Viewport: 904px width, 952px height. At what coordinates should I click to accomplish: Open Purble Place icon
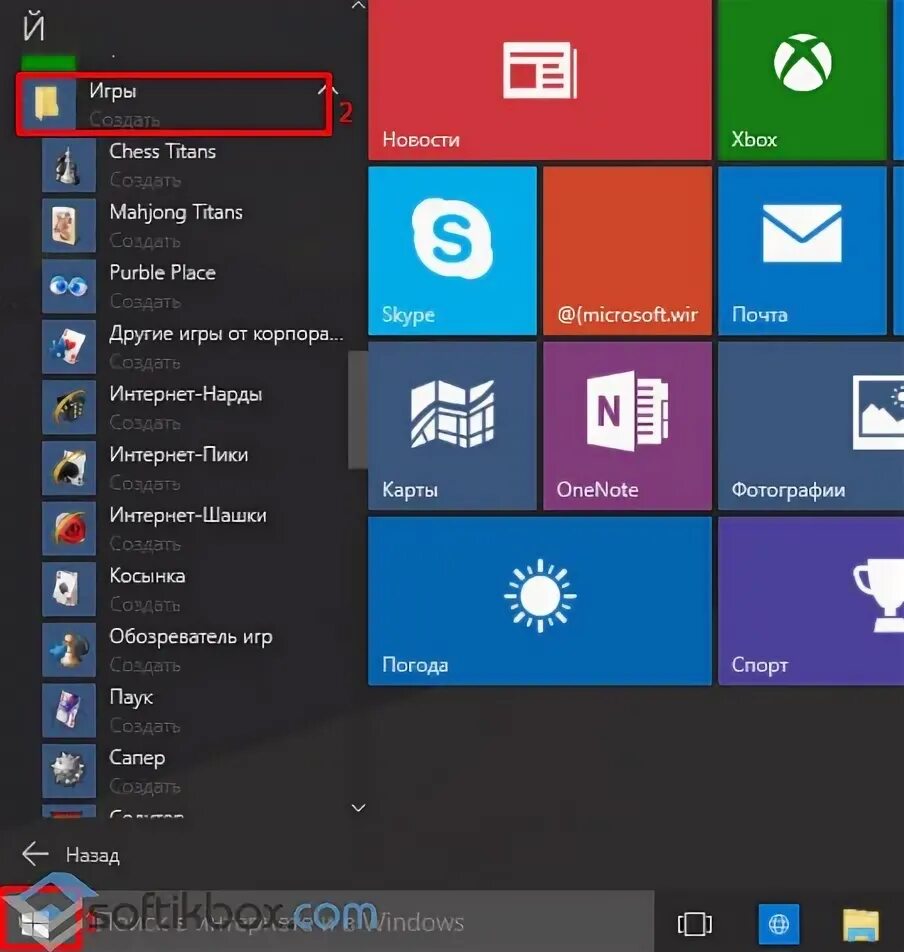[x=69, y=287]
